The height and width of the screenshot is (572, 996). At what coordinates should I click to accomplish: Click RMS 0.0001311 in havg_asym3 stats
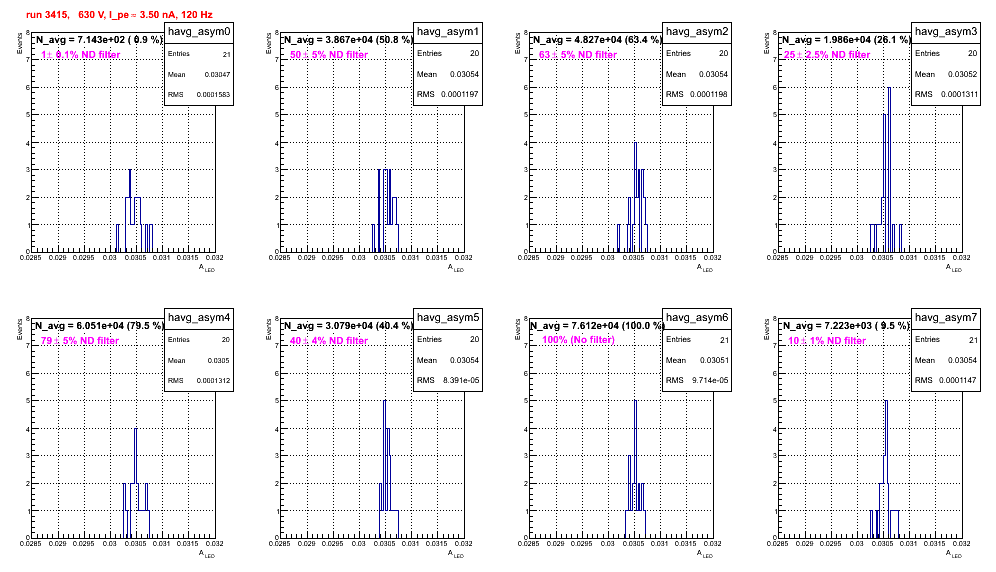point(946,94)
